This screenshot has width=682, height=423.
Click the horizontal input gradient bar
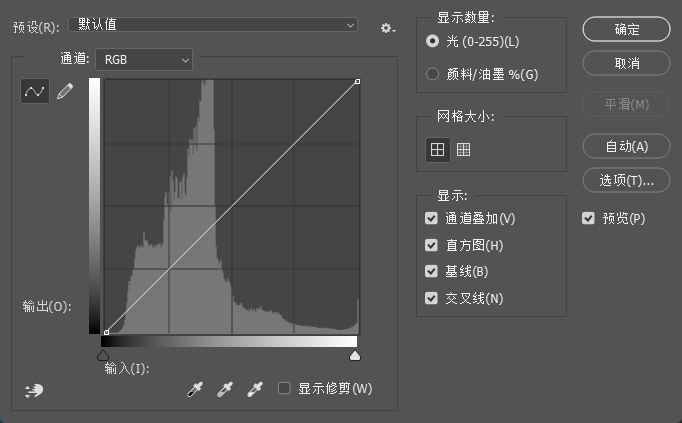[229, 341]
